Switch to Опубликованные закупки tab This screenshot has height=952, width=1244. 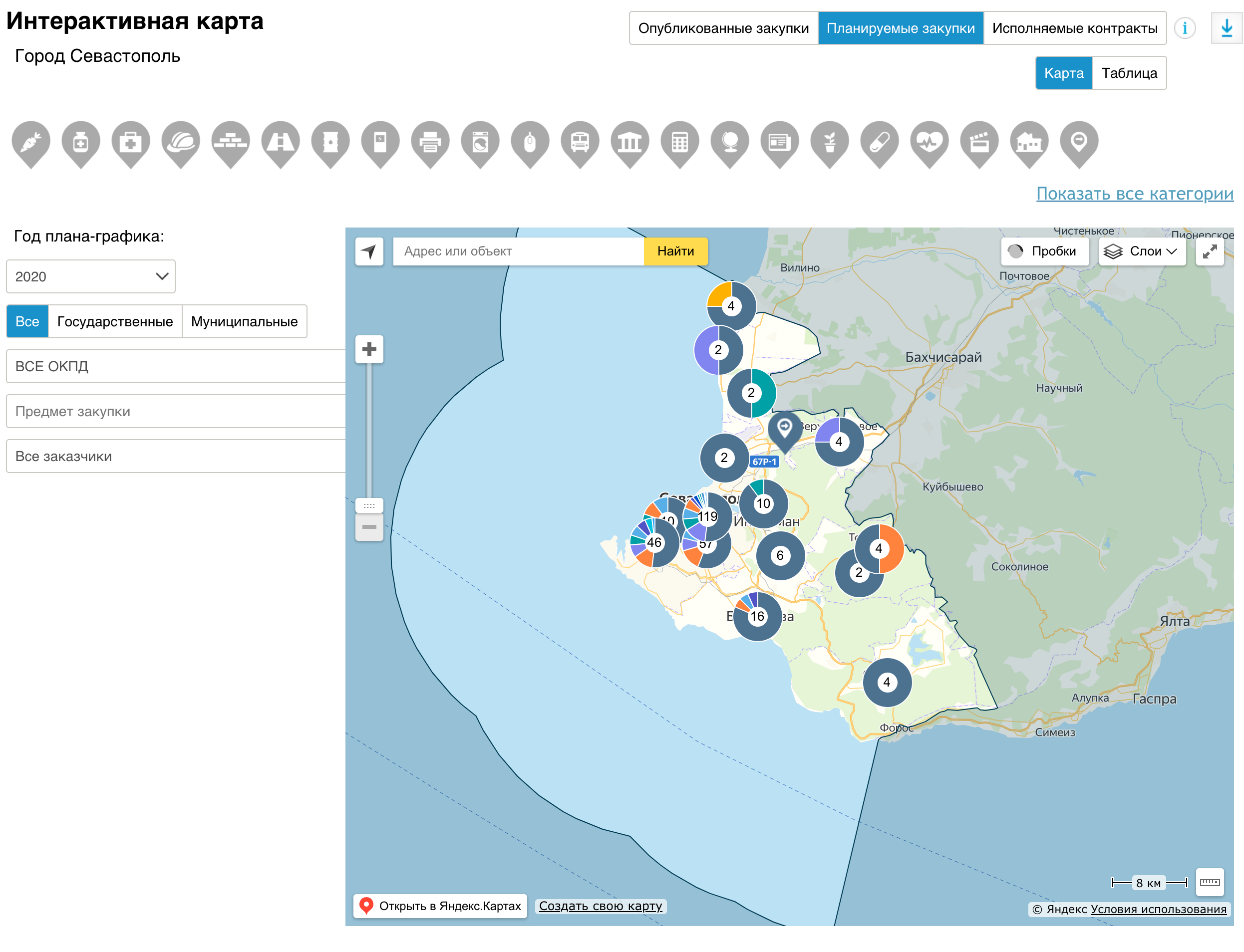tap(723, 28)
